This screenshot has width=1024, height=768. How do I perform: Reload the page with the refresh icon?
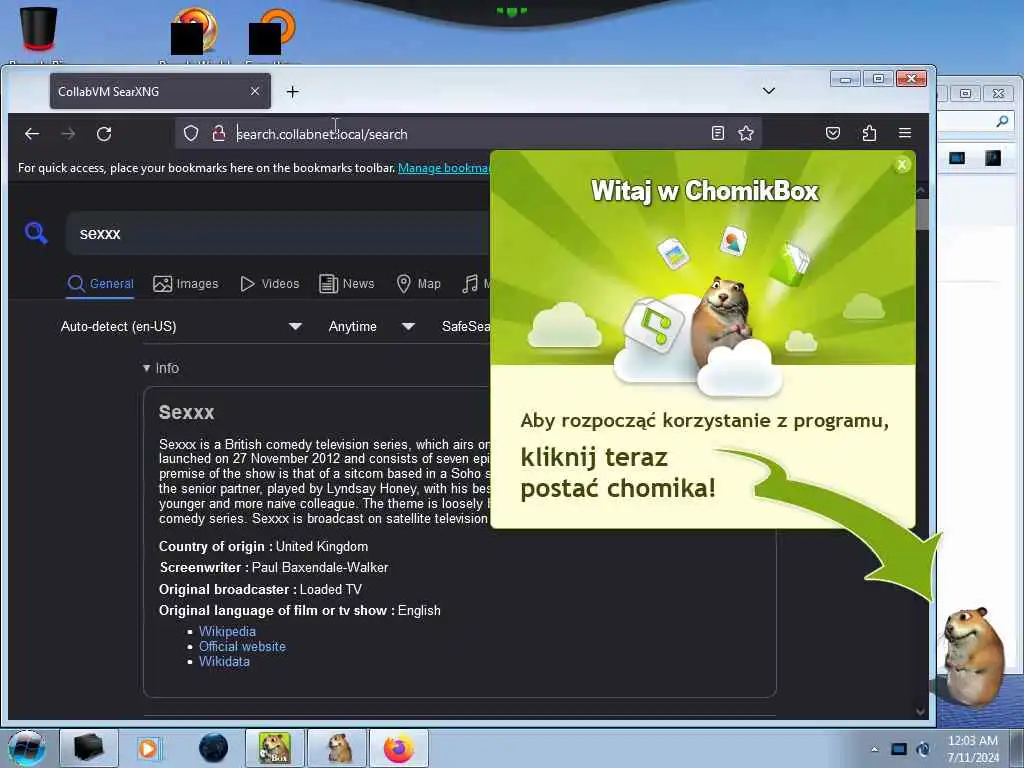[x=104, y=134]
